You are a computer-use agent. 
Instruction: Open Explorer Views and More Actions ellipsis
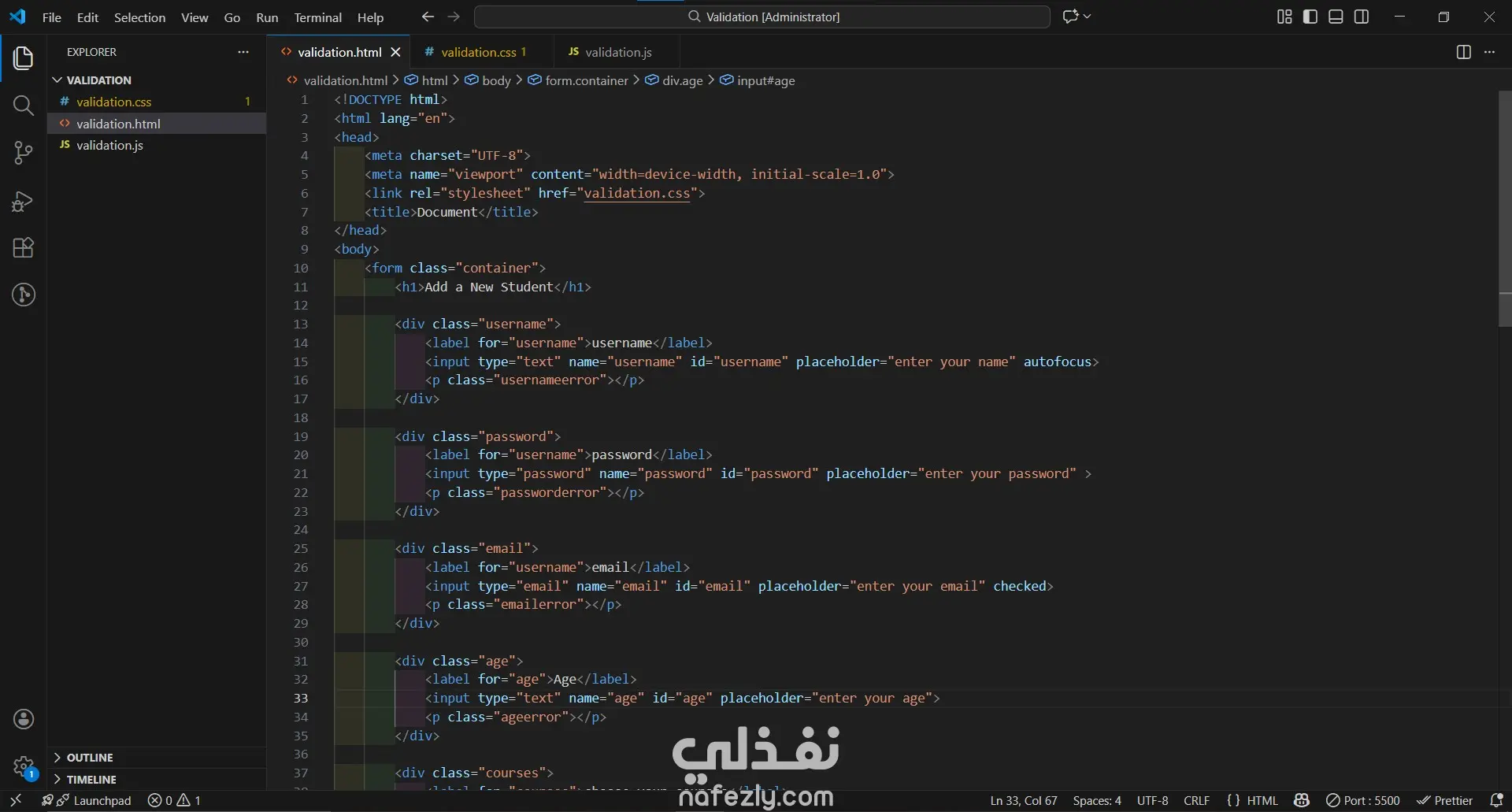tap(243, 52)
